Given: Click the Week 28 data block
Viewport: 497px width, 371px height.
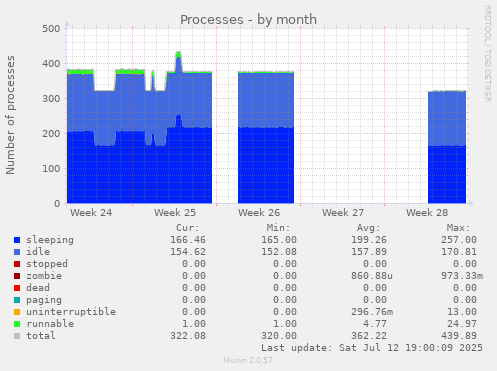Looking at the screenshot, I should click(447, 147).
